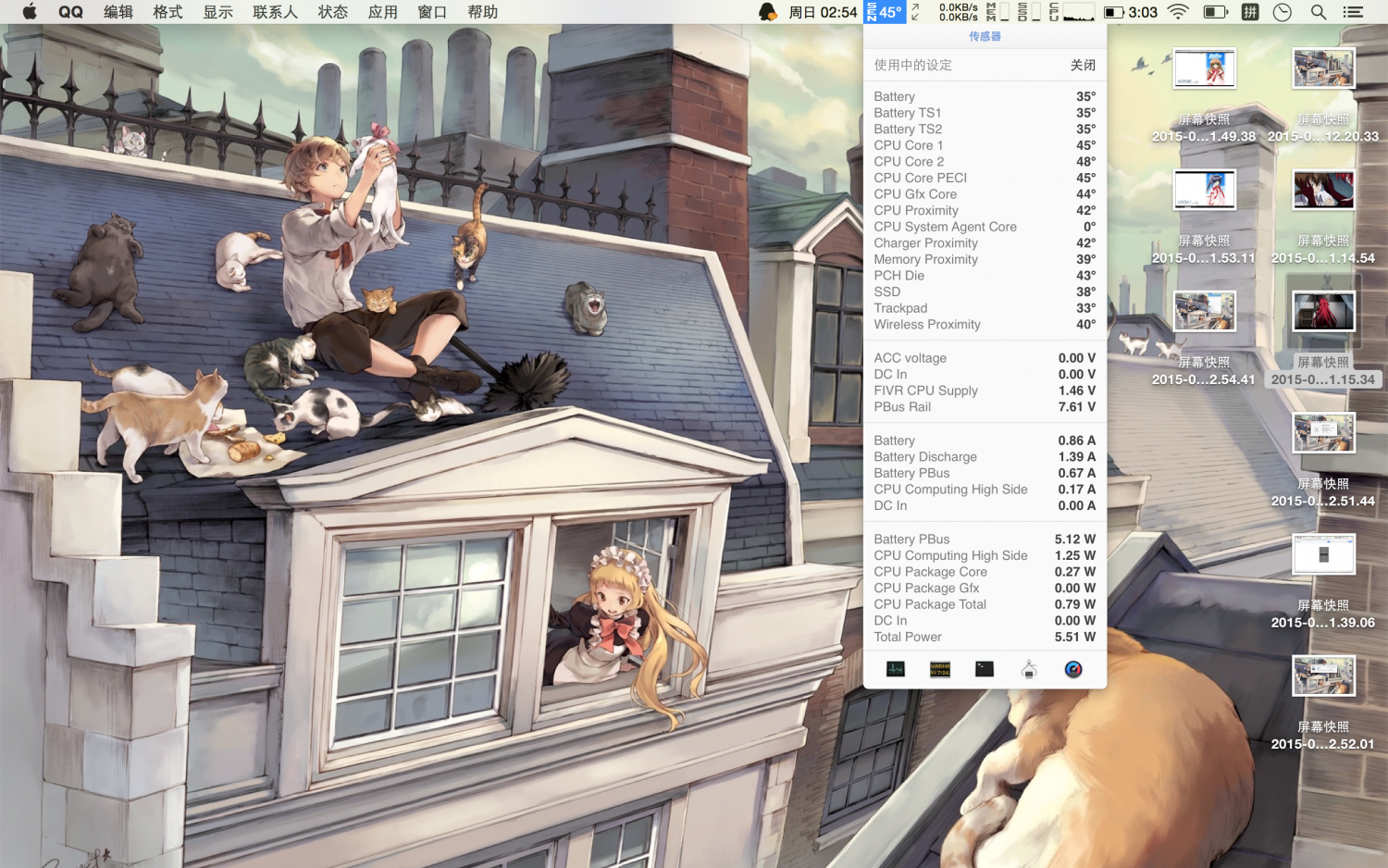Select the CPU System Agent Core row
This screenshot has width=1388, height=868.
[x=985, y=227]
